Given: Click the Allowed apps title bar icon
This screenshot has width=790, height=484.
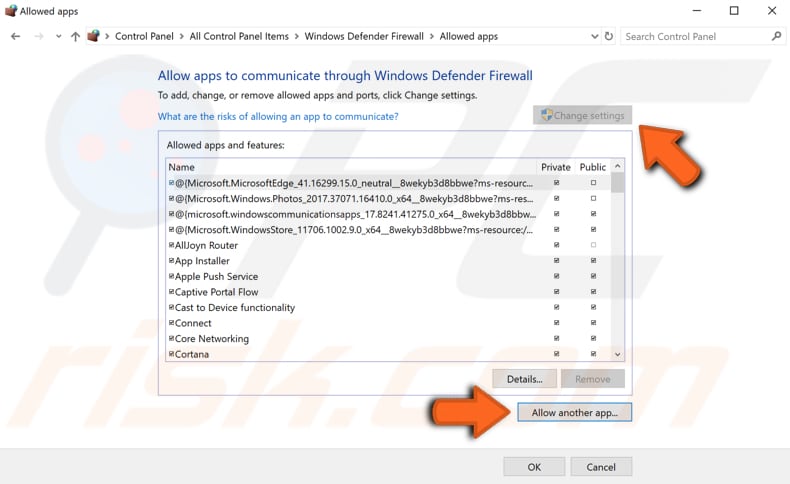Looking at the screenshot, I should [11, 11].
